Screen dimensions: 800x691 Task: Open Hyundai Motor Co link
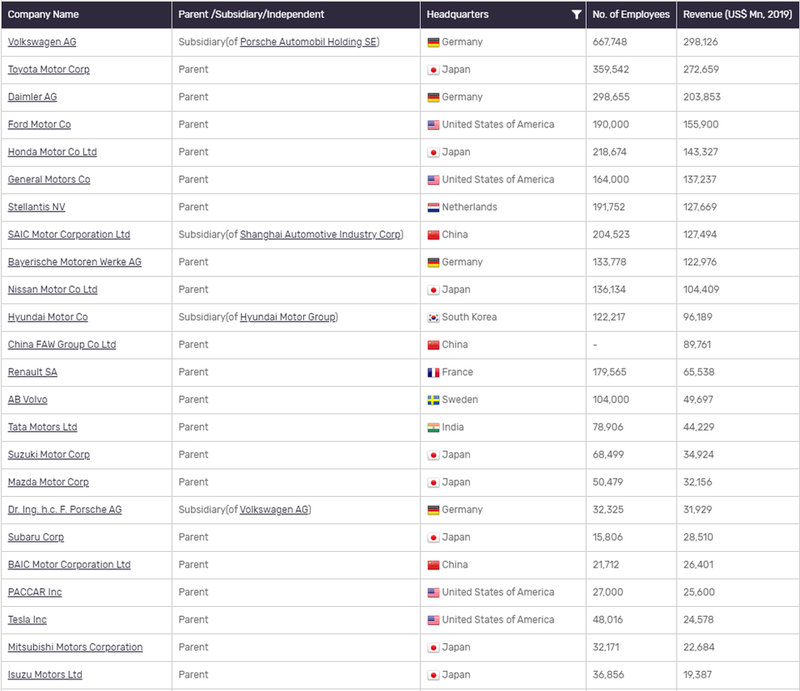pos(47,317)
